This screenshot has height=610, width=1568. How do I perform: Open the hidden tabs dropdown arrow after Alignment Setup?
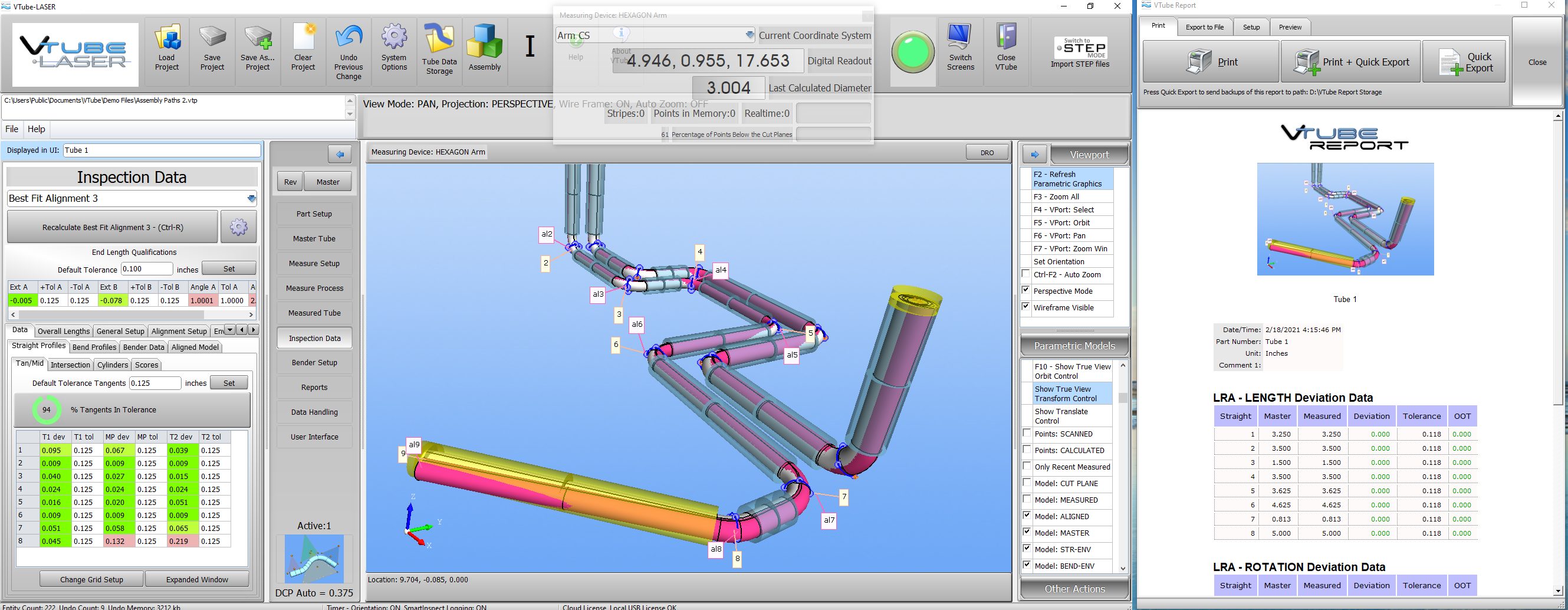229,330
